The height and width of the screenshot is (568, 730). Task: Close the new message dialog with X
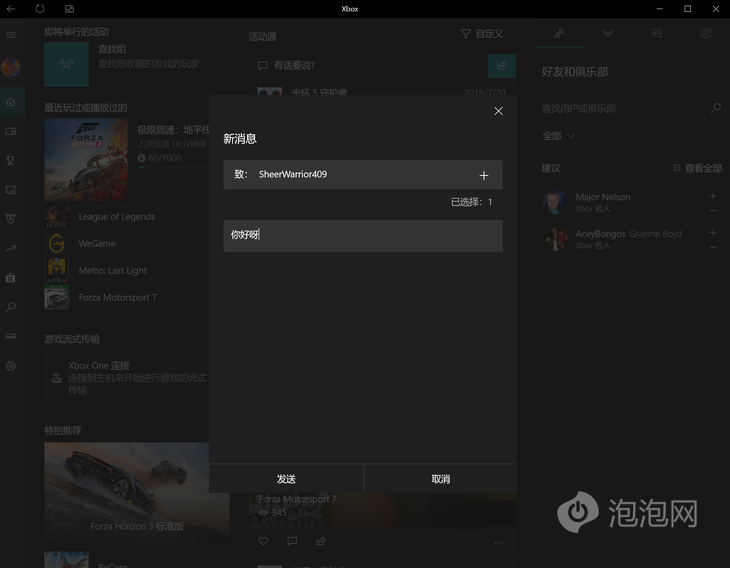tap(498, 111)
